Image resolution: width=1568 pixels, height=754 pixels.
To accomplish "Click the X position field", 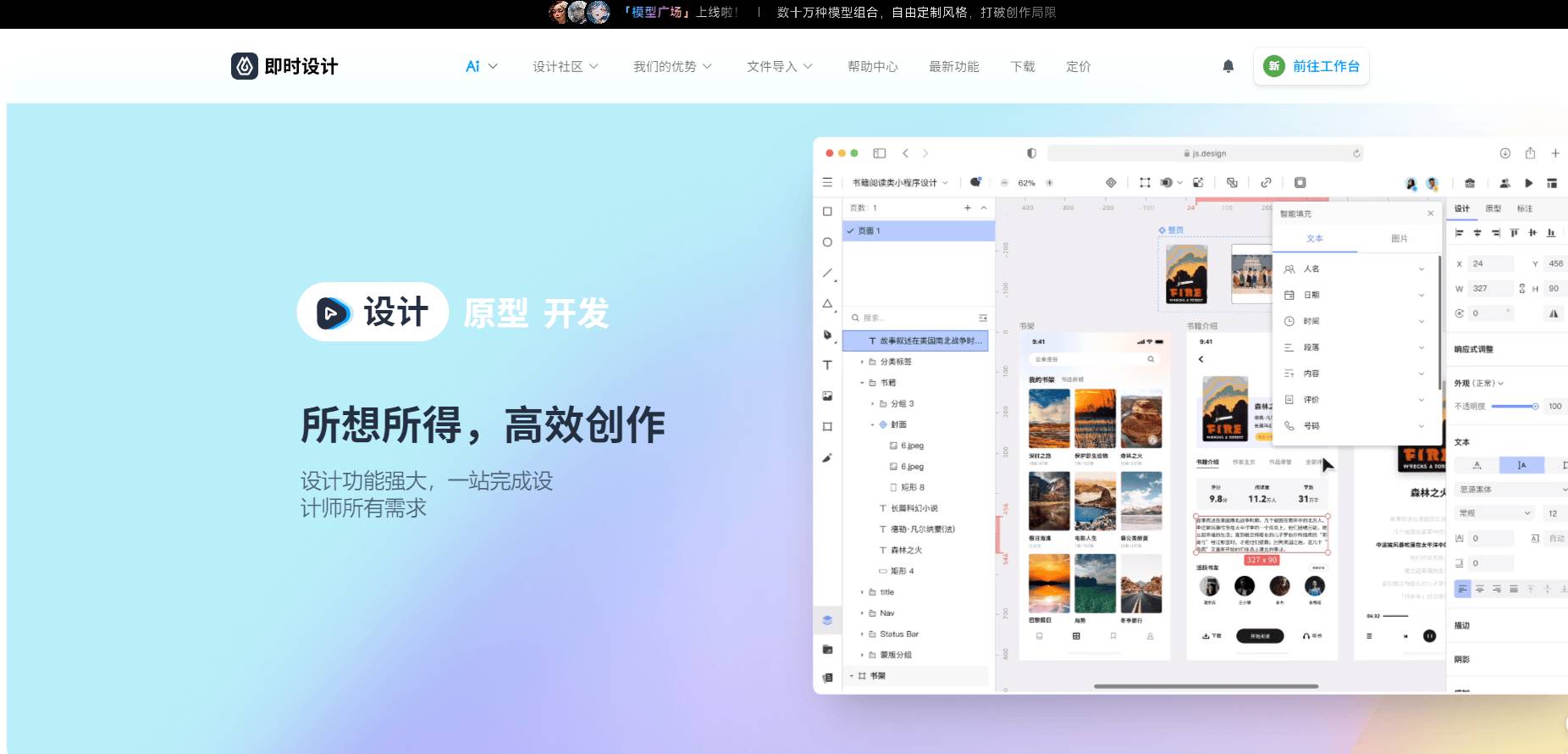I will point(1491,263).
